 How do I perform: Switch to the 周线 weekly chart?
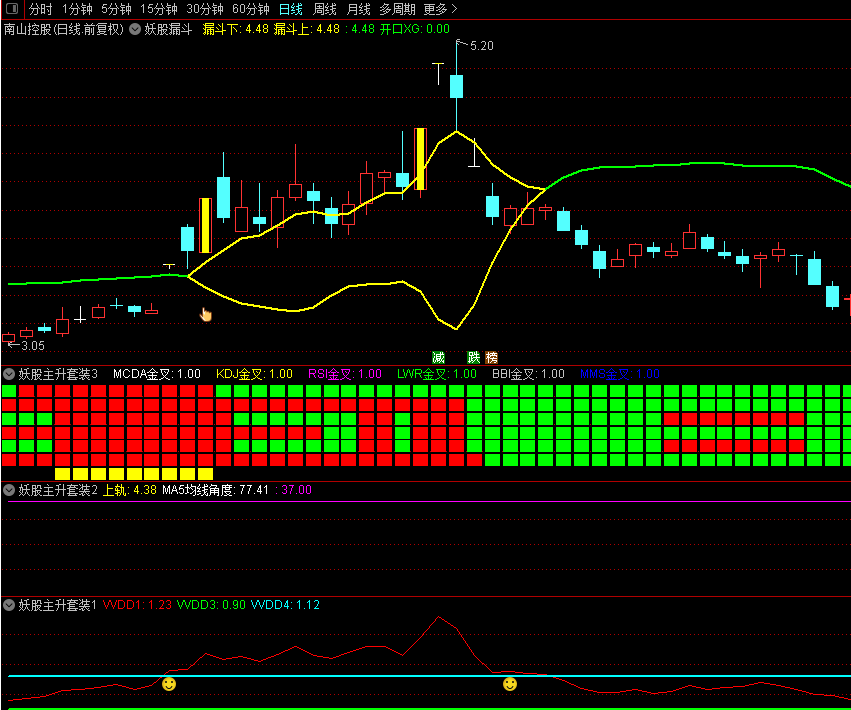tap(325, 9)
